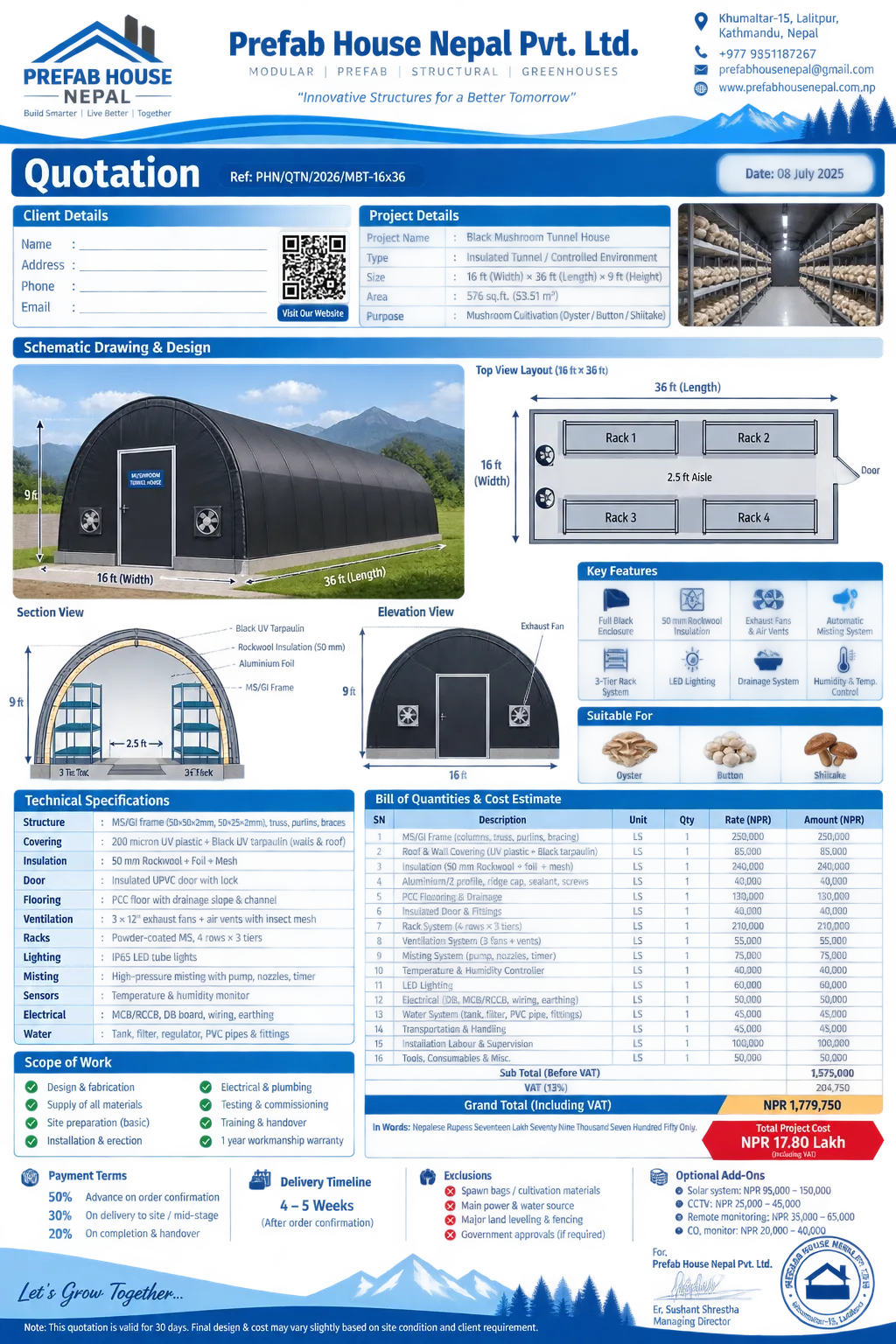Click the green check for 1 year workmanship warranty
The height and width of the screenshot is (1344, 896).
206,1141
